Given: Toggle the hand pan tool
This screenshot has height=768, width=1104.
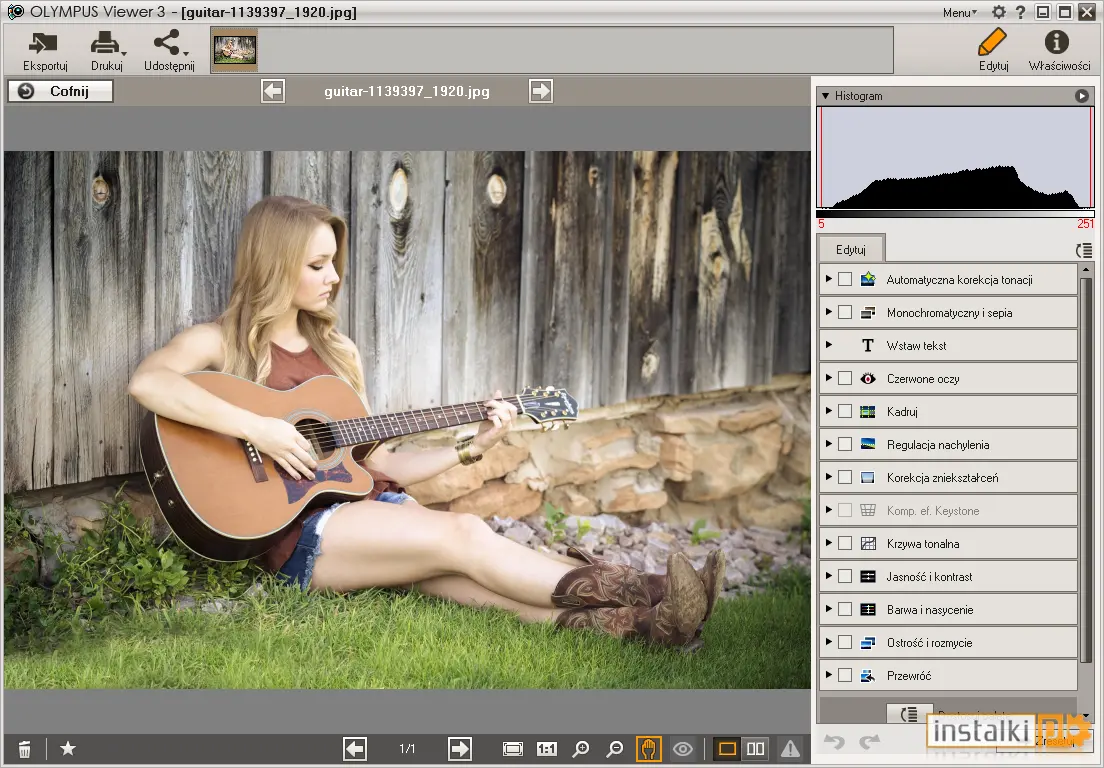Looking at the screenshot, I should [x=648, y=749].
